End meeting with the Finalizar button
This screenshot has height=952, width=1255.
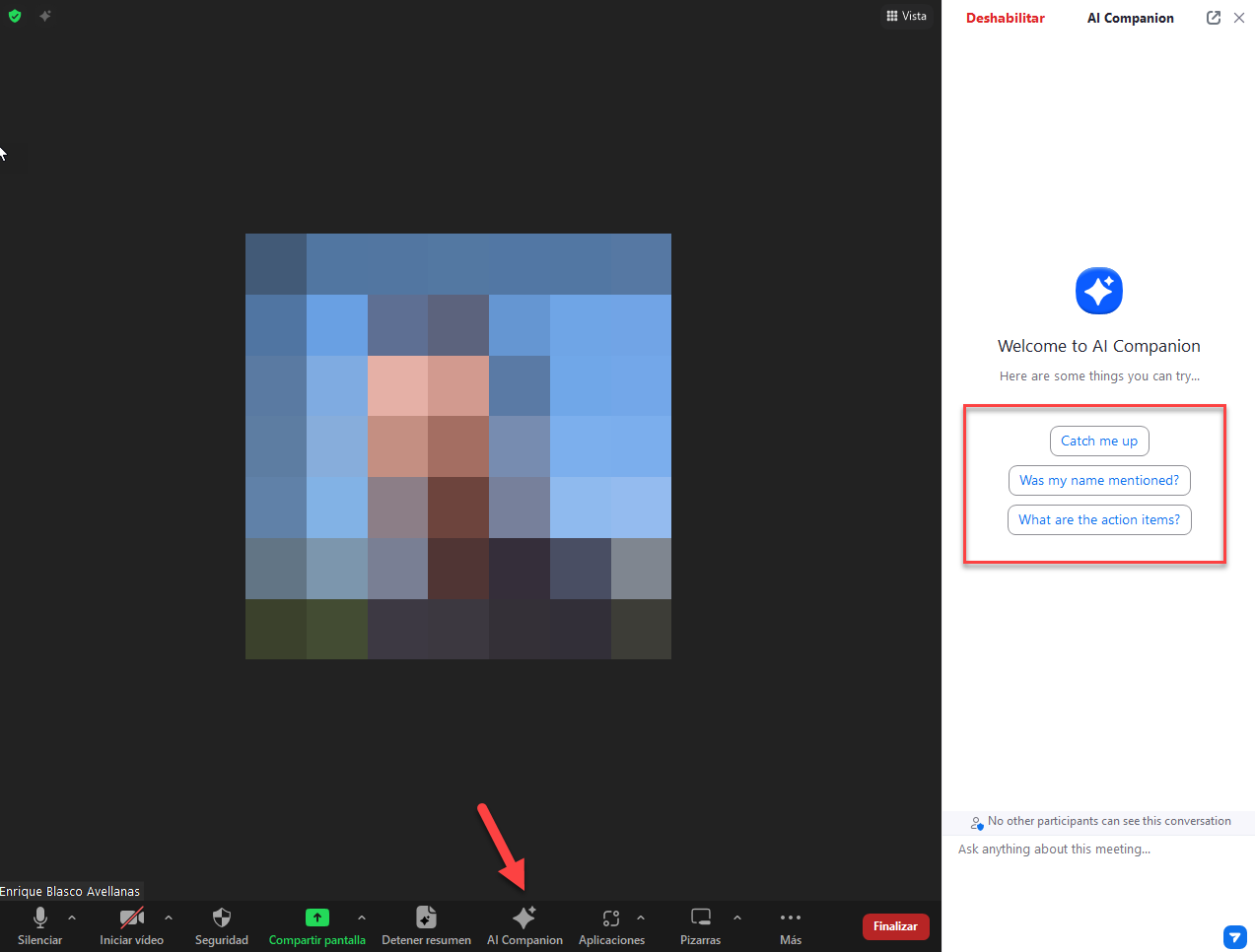tap(895, 926)
